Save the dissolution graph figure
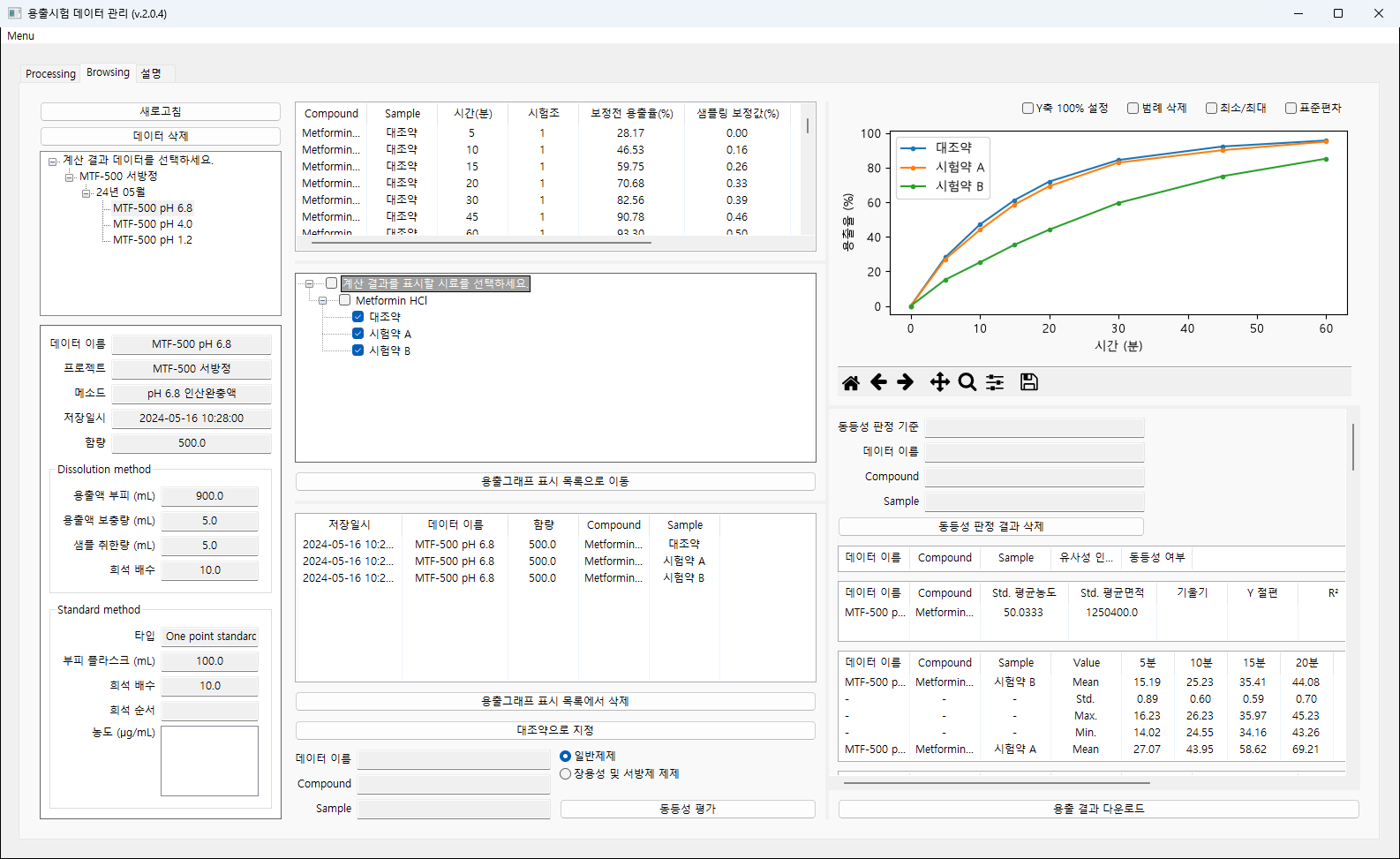Image resolution: width=1400 pixels, height=859 pixels. pos(1029,382)
